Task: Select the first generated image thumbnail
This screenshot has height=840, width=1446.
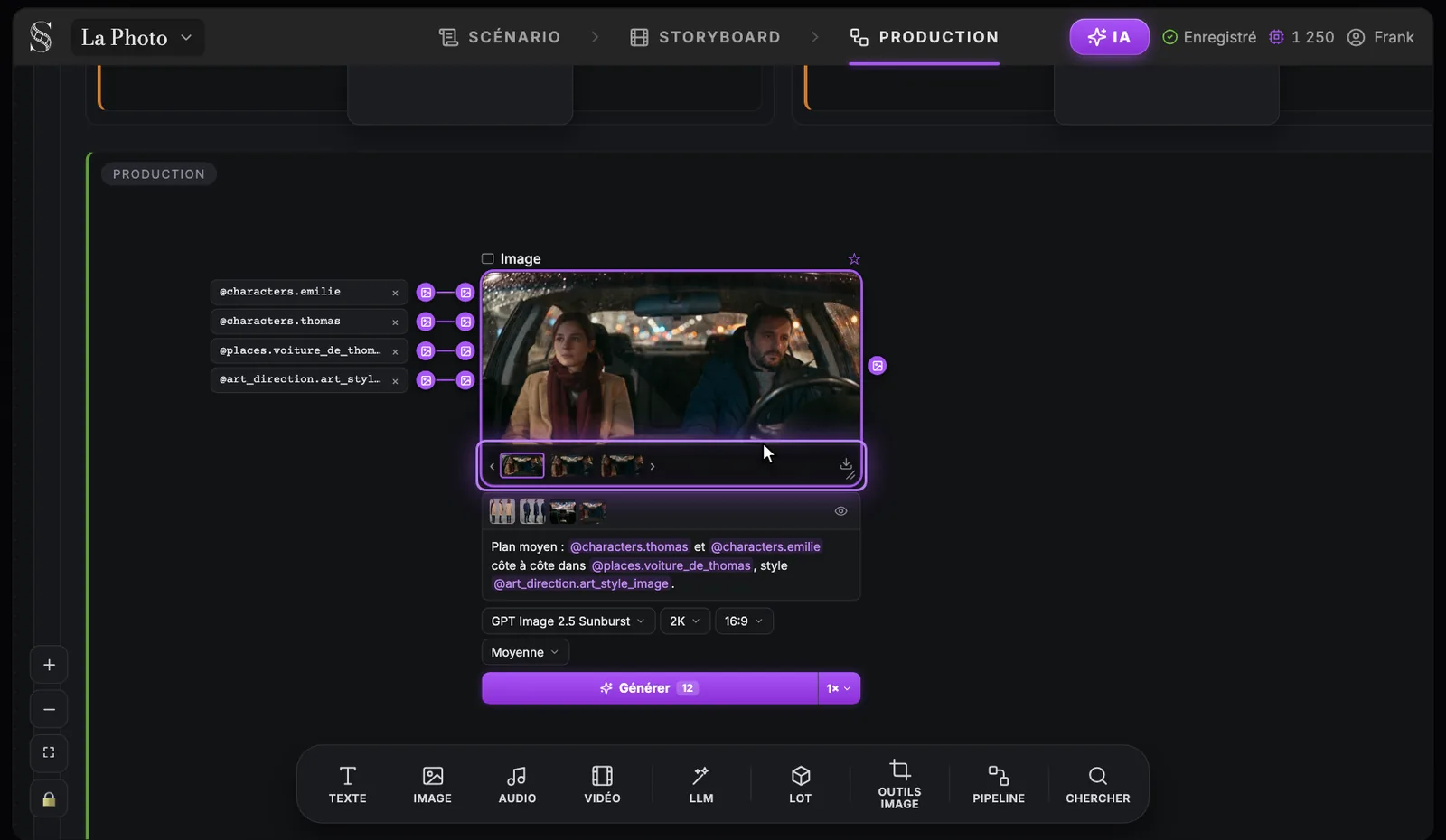Action: tap(522, 465)
